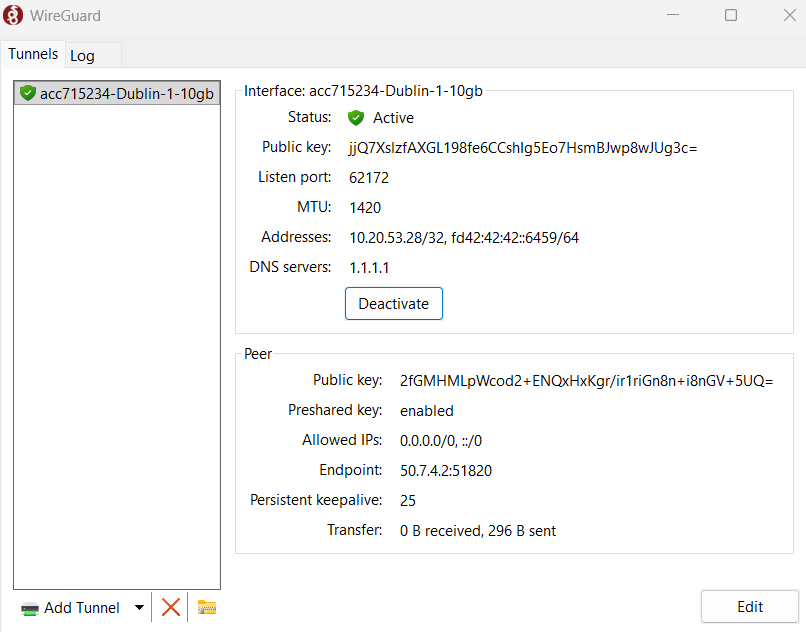This screenshot has width=806, height=632.
Task: Click the Transfer statistics text
Action: pos(478,531)
